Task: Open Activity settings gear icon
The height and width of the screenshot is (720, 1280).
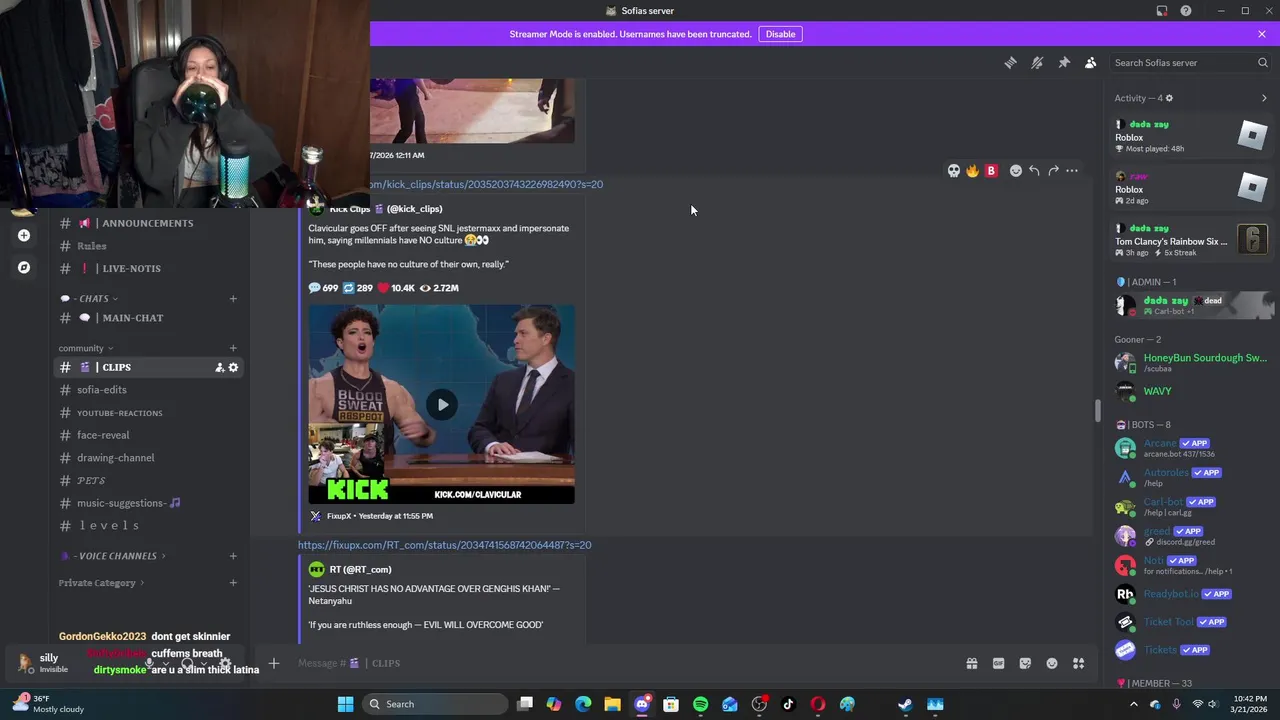Action: pyautogui.click(x=1169, y=98)
